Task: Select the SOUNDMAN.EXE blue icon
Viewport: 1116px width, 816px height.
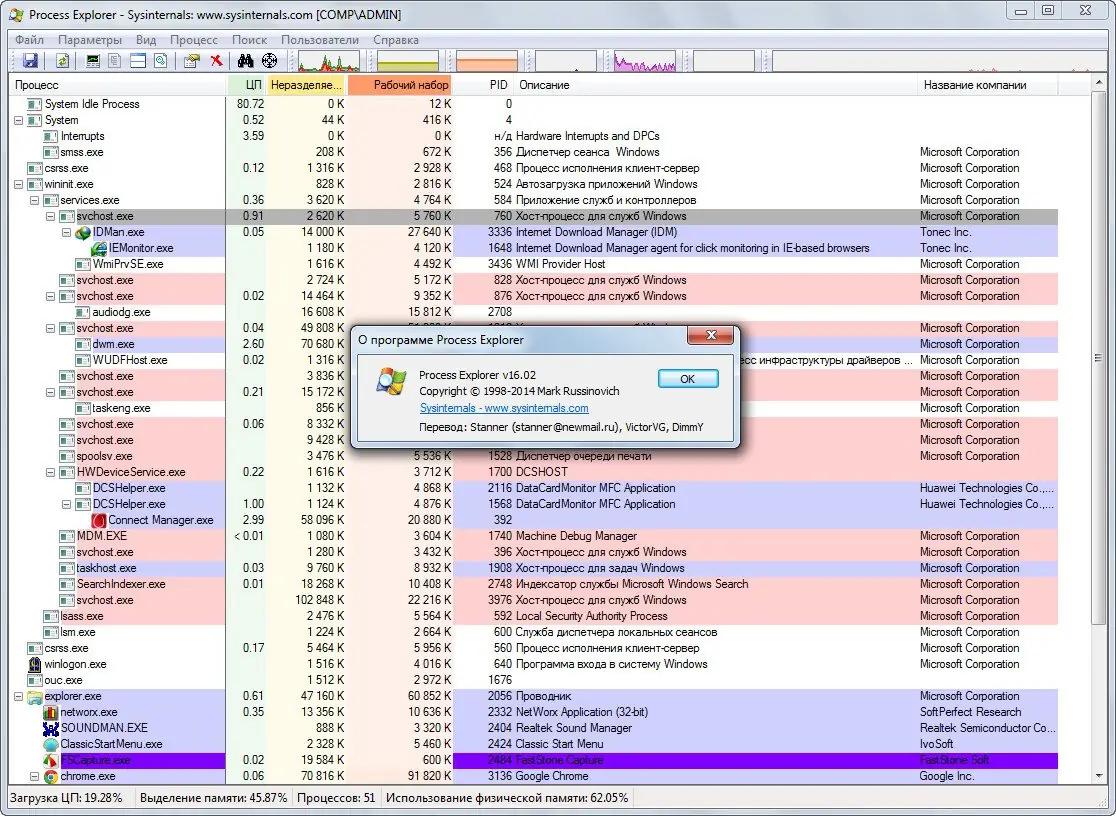Action: coord(51,728)
